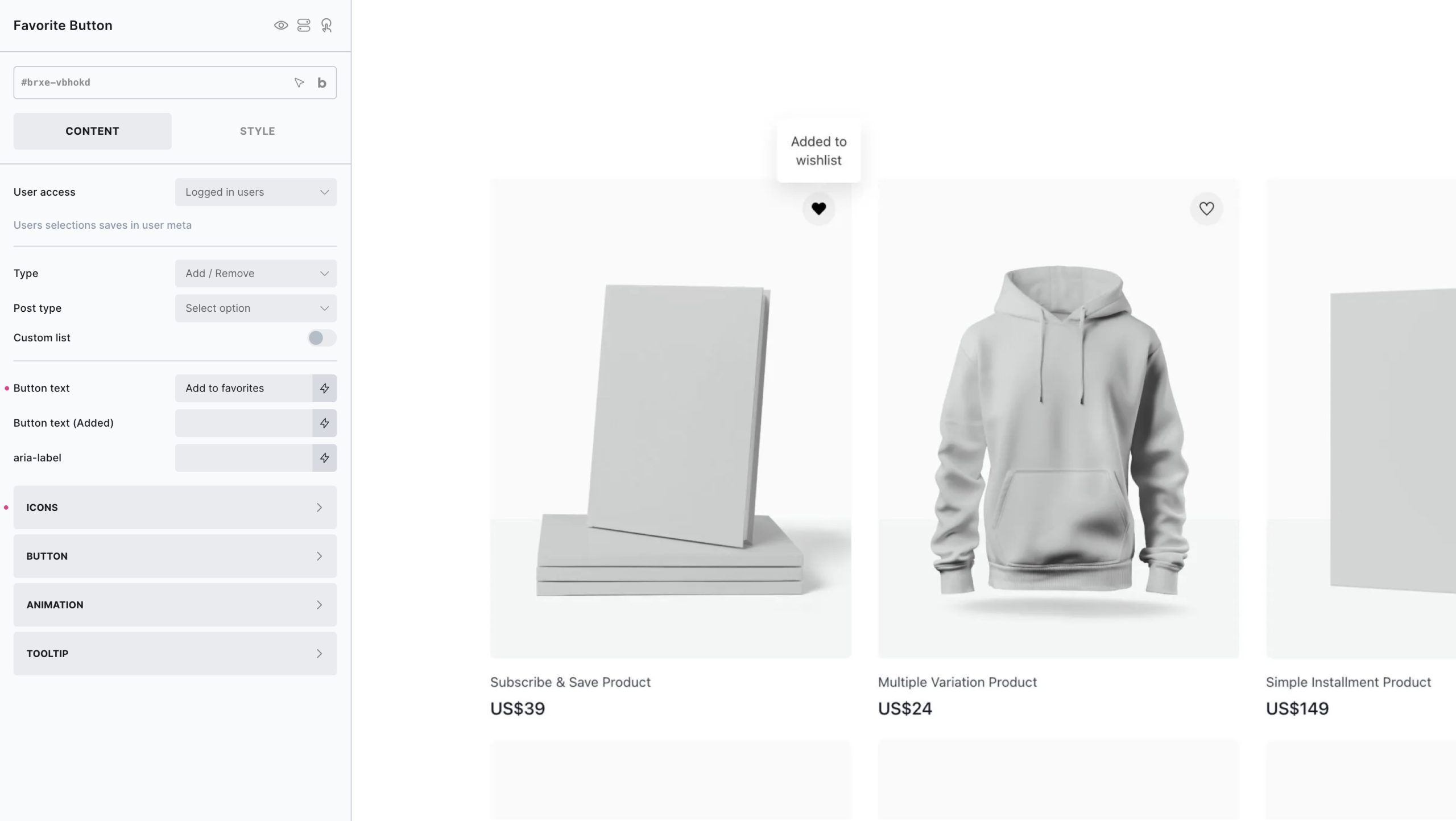Open the interactions icon in panel header
This screenshot has width=1456, height=821.
(x=326, y=26)
